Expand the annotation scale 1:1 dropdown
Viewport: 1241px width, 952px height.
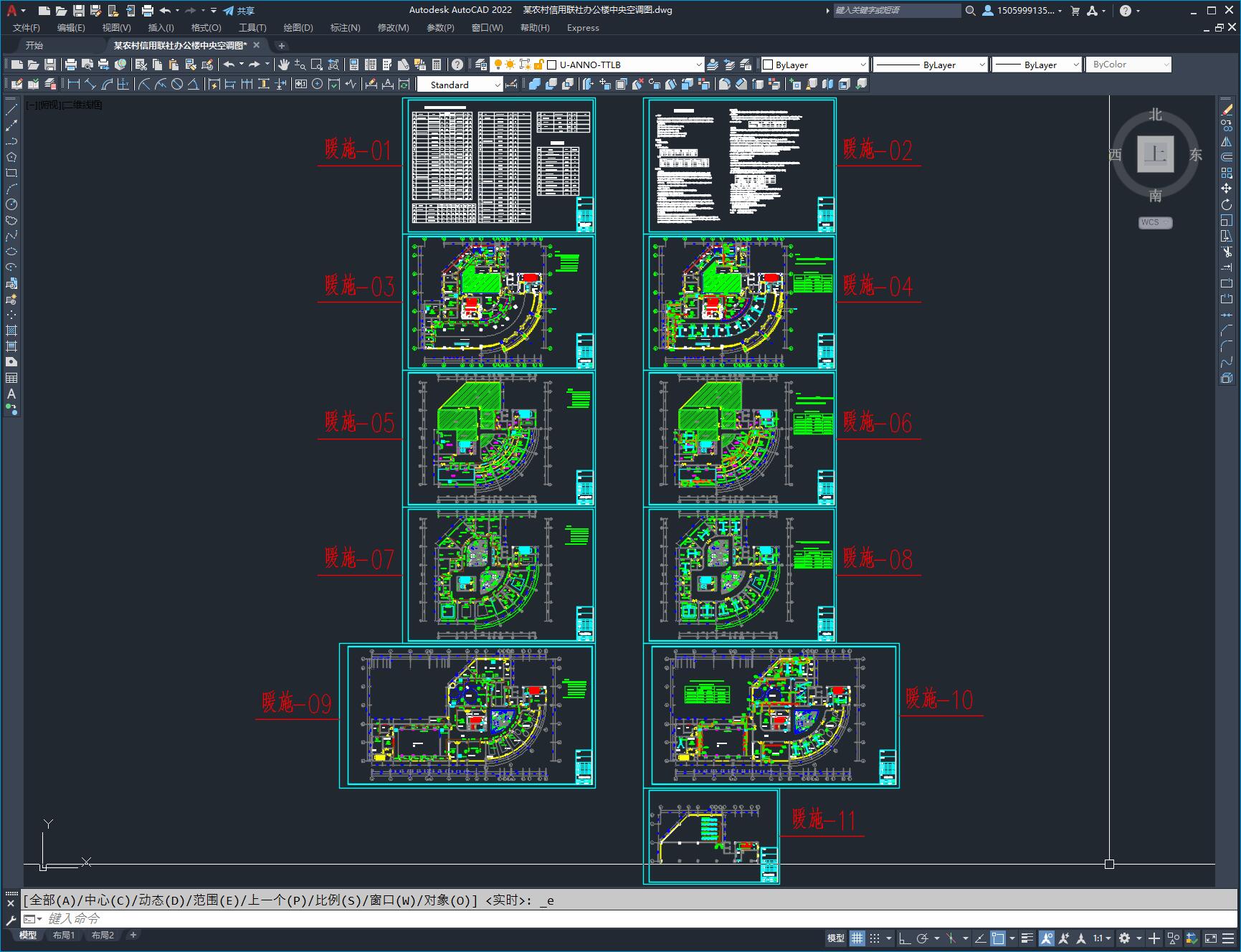pyautogui.click(x=1102, y=938)
